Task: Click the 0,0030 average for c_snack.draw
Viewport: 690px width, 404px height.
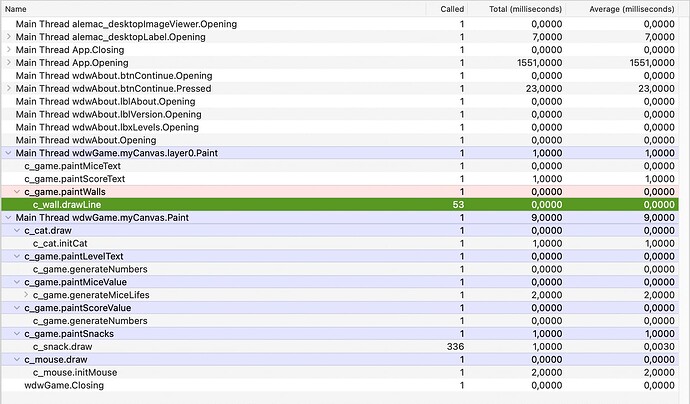Action: [659, 347]
